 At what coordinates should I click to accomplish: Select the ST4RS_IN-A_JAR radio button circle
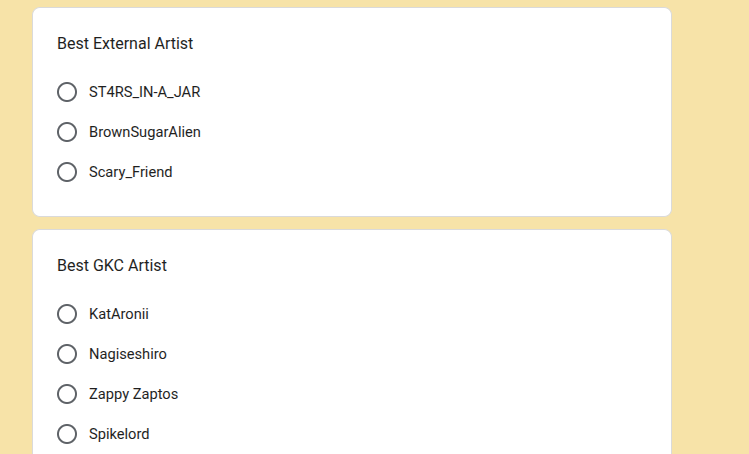coord(67,92)
